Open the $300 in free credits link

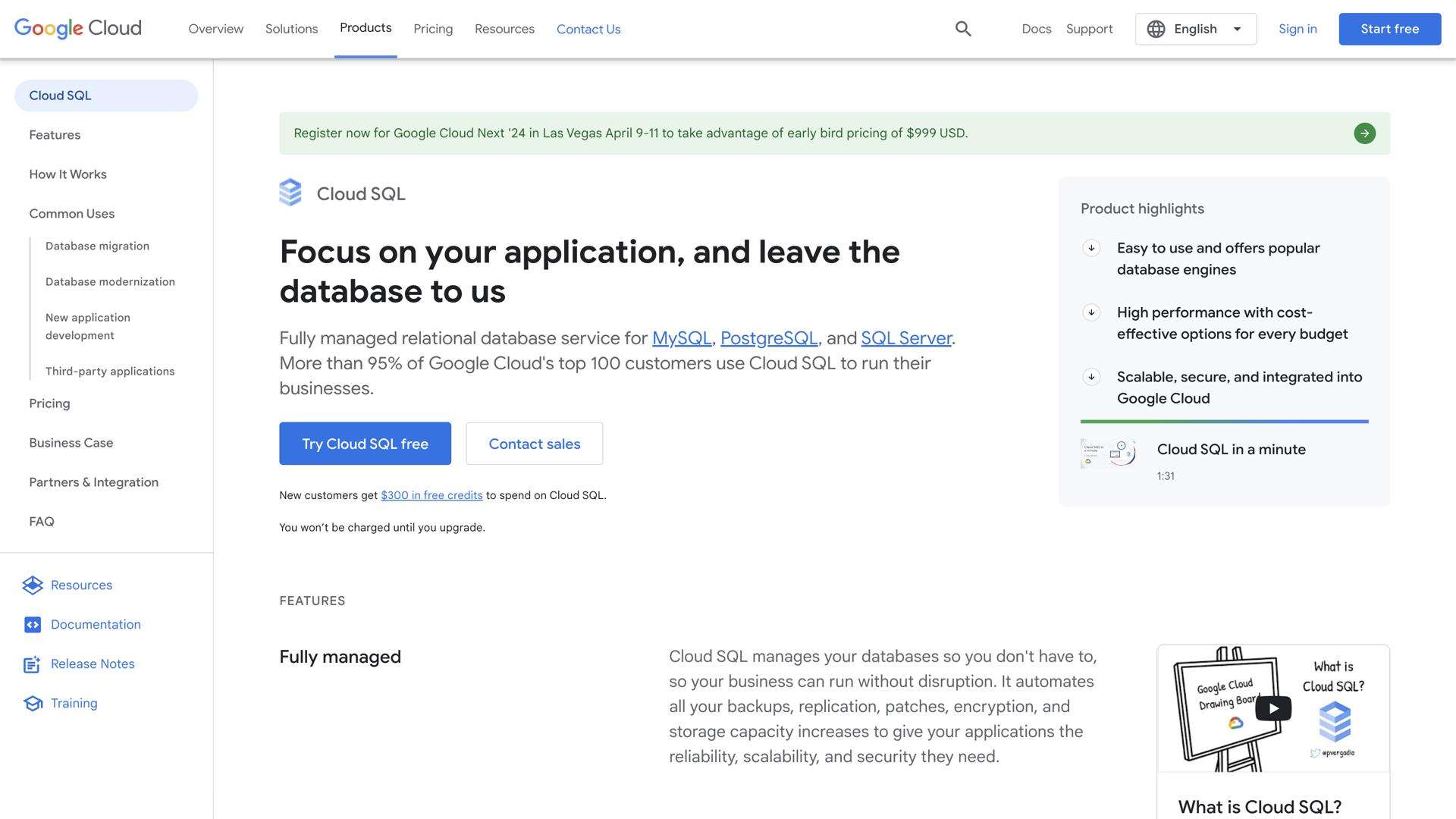431,494
